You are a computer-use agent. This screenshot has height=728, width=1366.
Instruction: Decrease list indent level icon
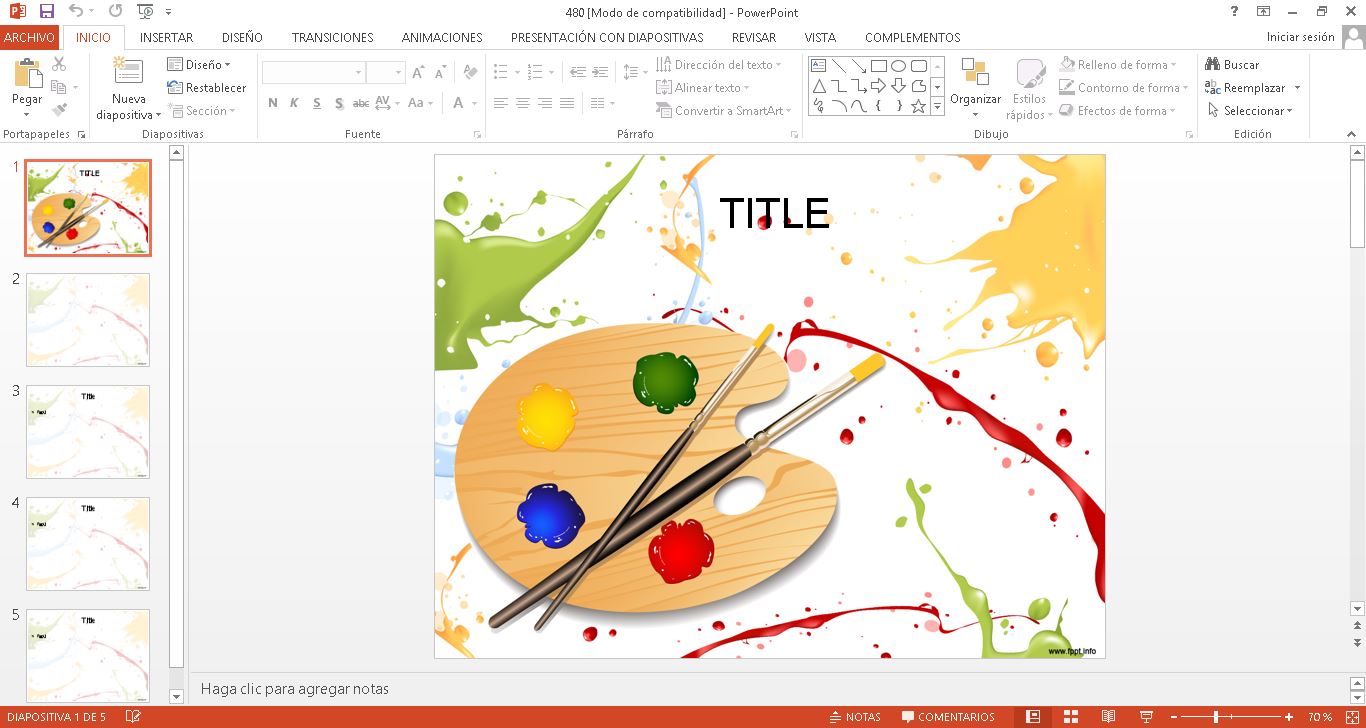point(578,73)
